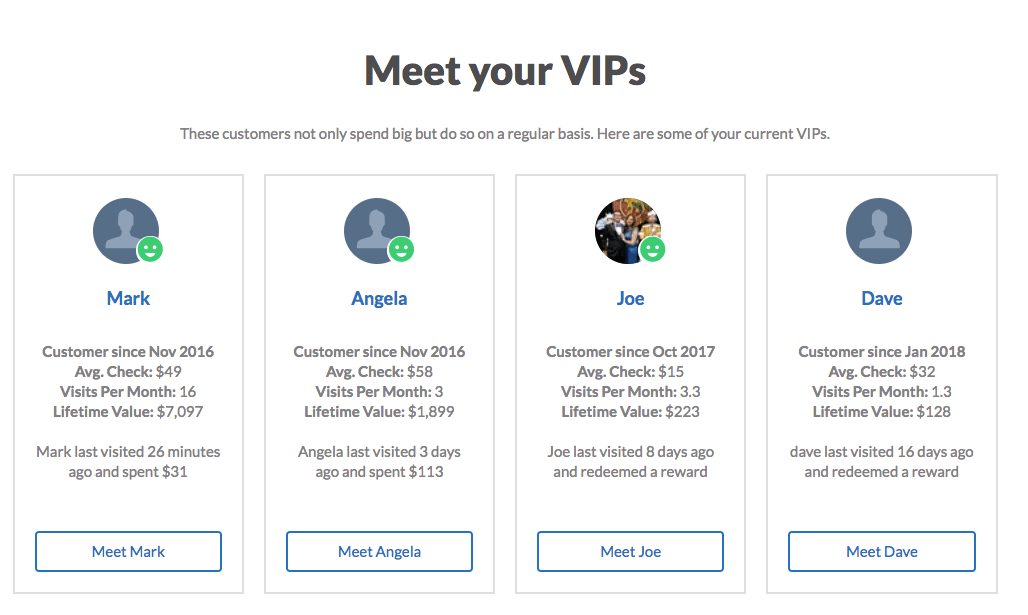Click Joe's last visited description text
Viewport: 1028px width, 615px height.
tap(630, 461)
